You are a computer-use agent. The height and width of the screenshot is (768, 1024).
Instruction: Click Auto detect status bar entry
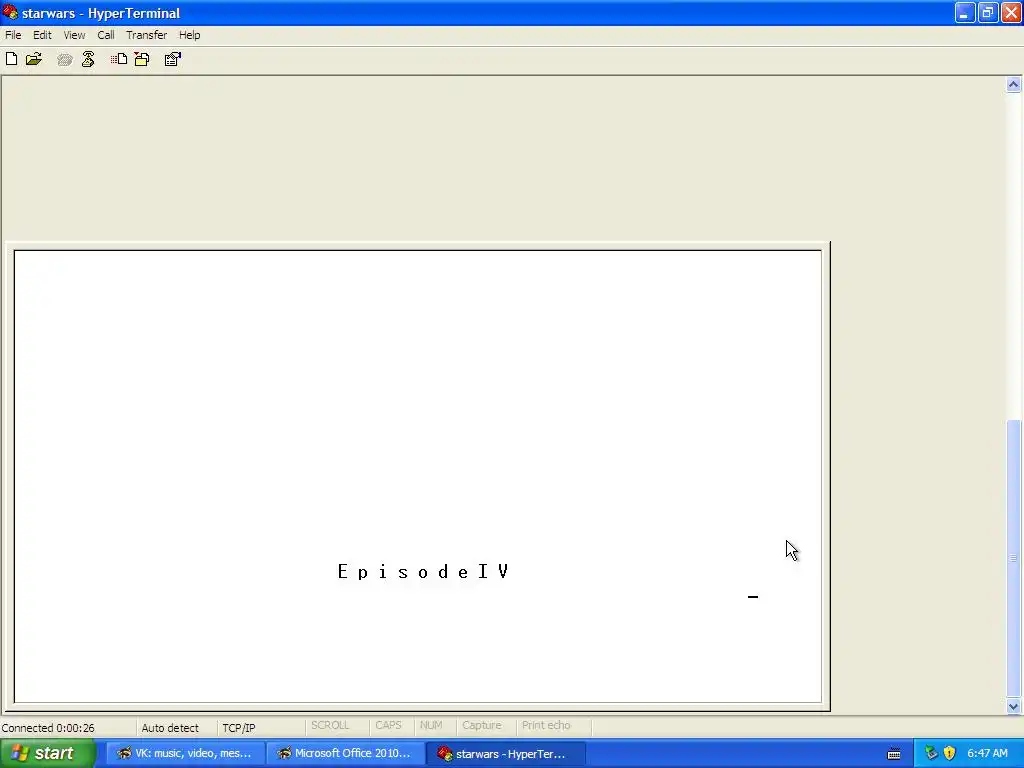[x=170, y=728]
